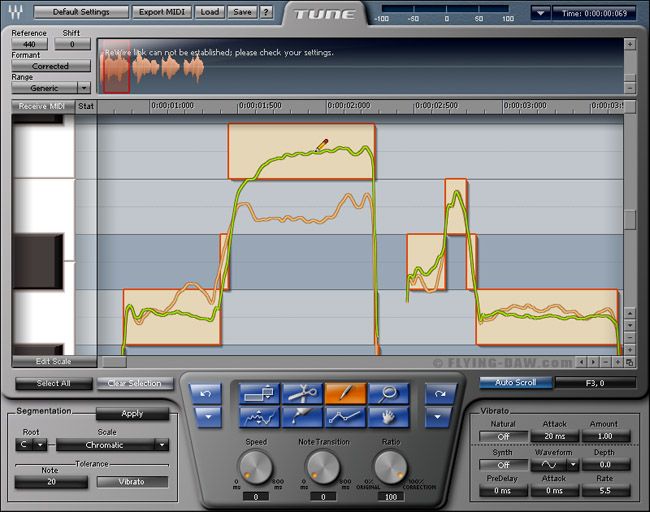Select the Curve pitch shift tool
The image size is (650, 512).
(x=260, y=417)
